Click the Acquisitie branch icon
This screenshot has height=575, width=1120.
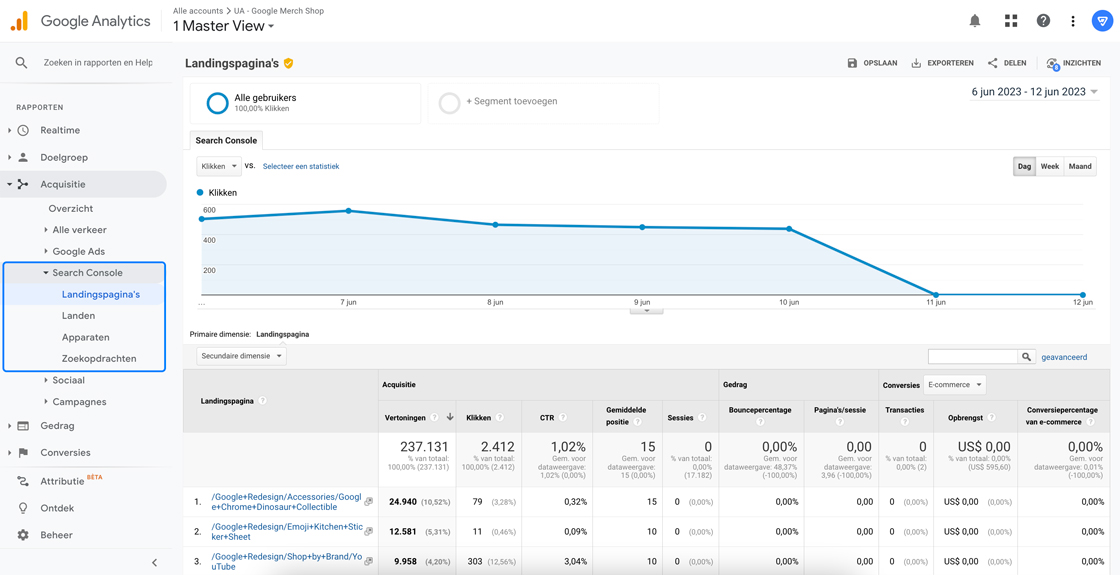[23, 184]
